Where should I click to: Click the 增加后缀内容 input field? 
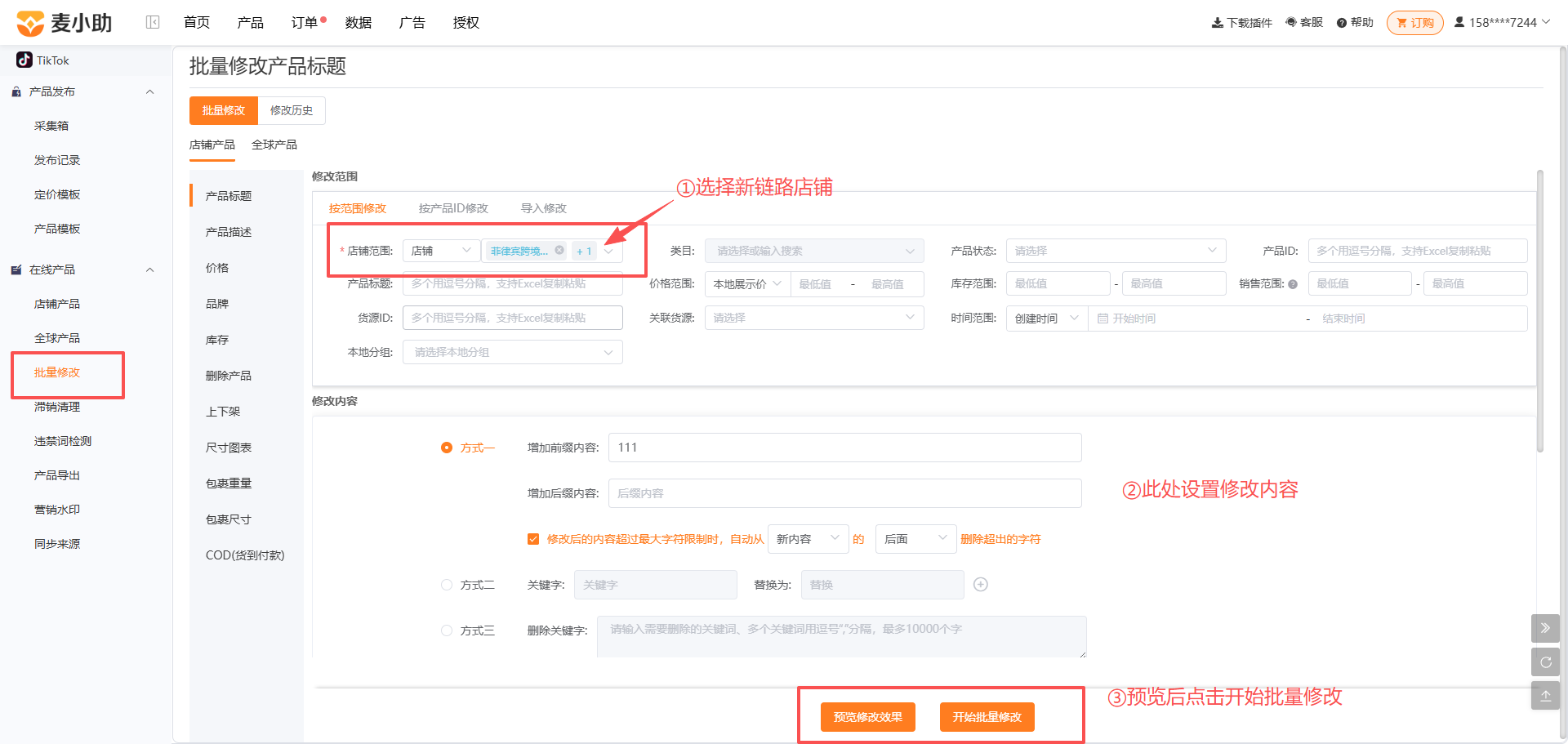(845, 493)
